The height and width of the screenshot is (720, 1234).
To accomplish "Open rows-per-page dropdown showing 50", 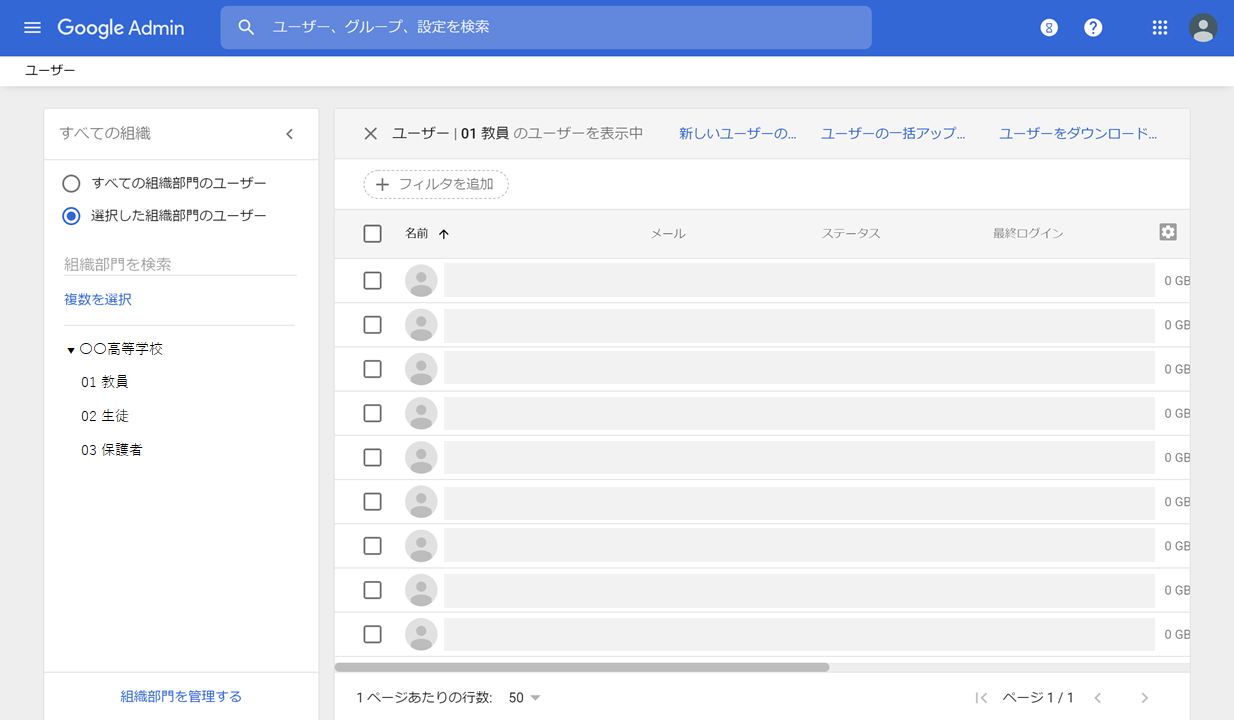I will (524, 698).
